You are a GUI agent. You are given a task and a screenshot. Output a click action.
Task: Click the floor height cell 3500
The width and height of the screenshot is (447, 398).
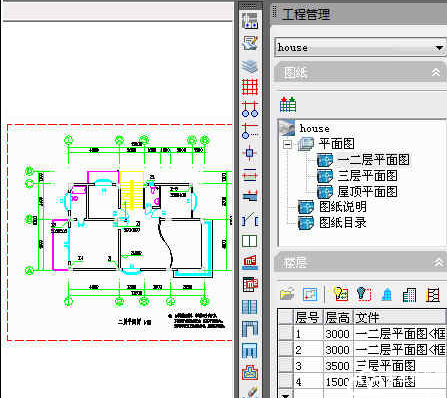click(338, 366)
